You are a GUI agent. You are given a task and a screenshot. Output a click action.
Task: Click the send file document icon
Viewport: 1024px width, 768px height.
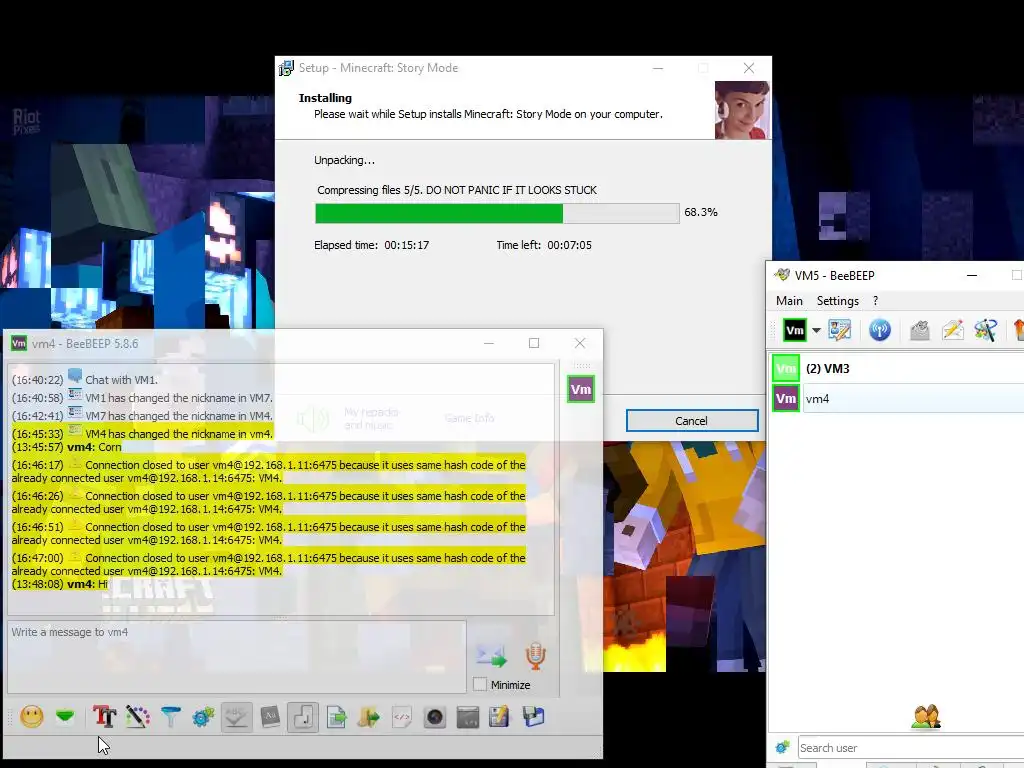pyautogui.click(x=336, y=716)
